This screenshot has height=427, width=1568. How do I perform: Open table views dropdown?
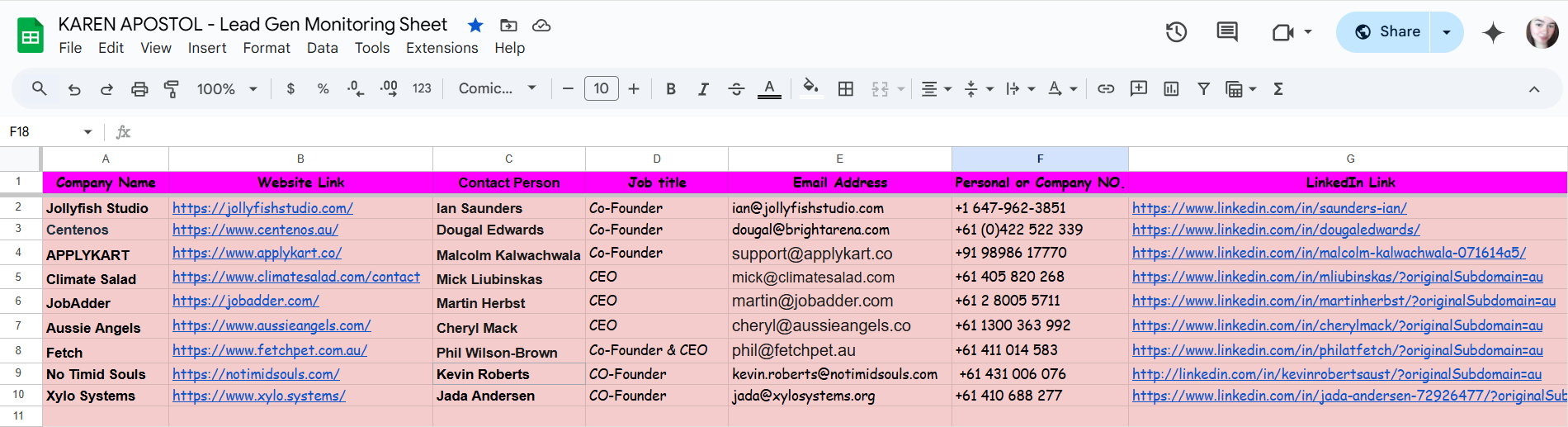[1241, 89]
